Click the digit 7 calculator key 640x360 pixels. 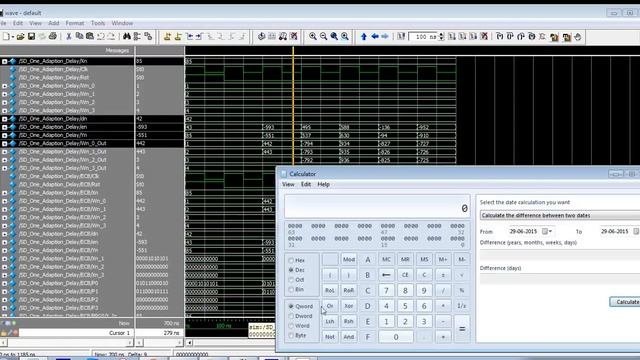pos(386,291)
